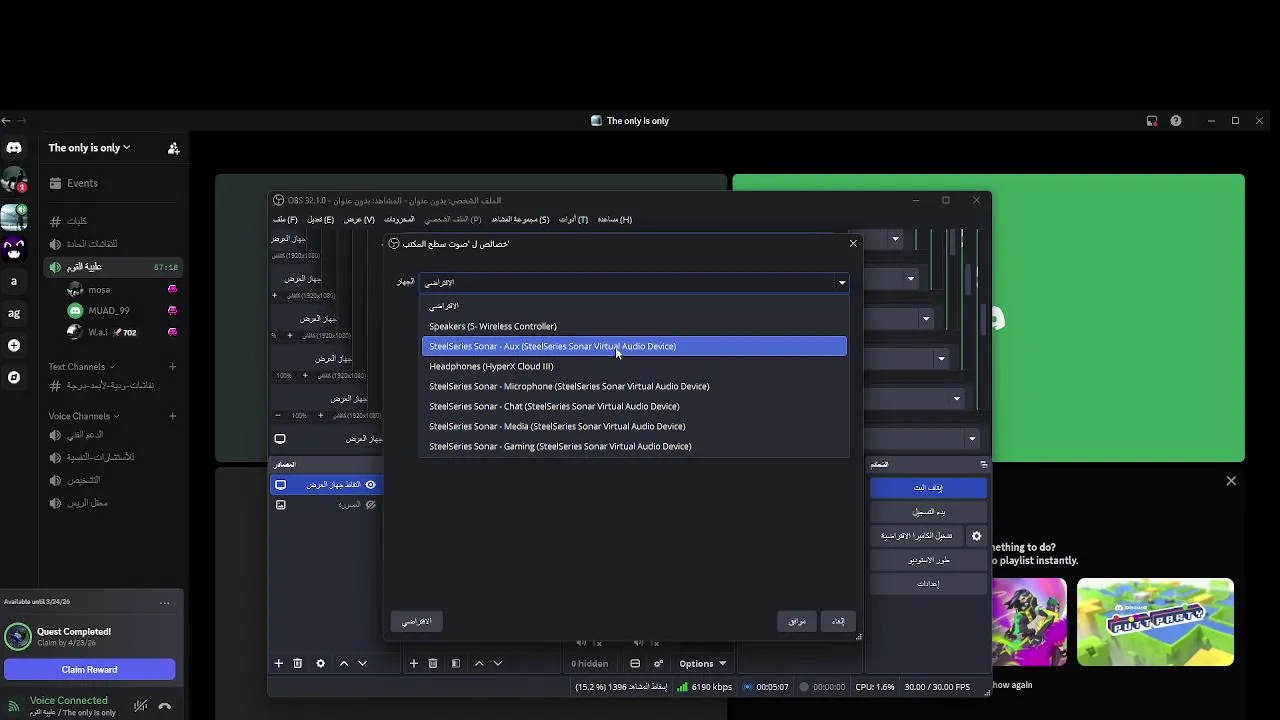Move scene down with arrow icon

pyautogui.click(x=362, y=663)
